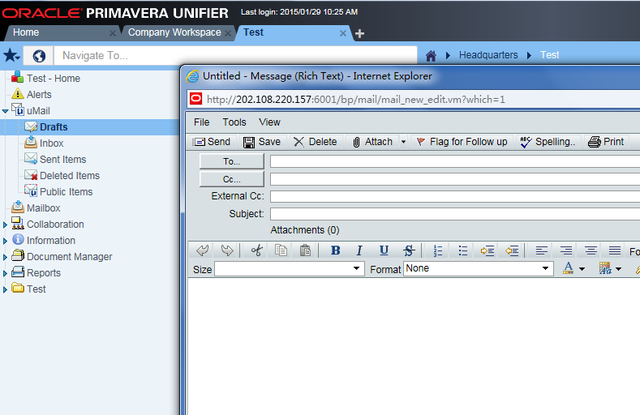Viewport: 640px width, 415px height.
Task: Print the message
Action: [606, 142]
